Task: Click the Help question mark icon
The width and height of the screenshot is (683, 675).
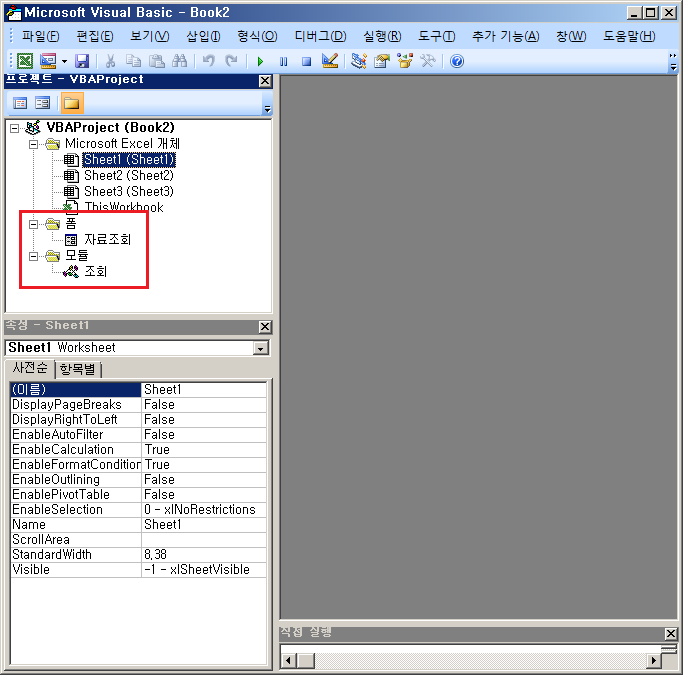Action: 457,61
